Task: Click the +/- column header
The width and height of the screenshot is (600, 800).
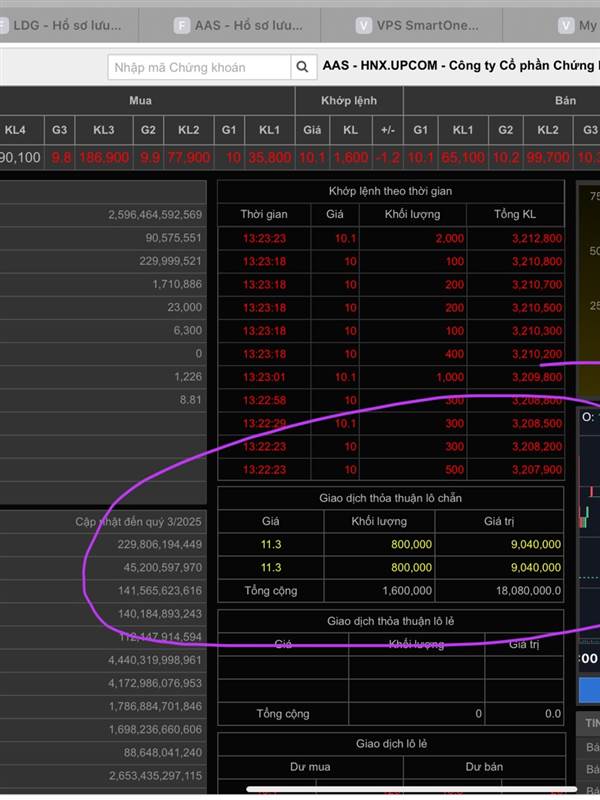Action: (388, 130)
